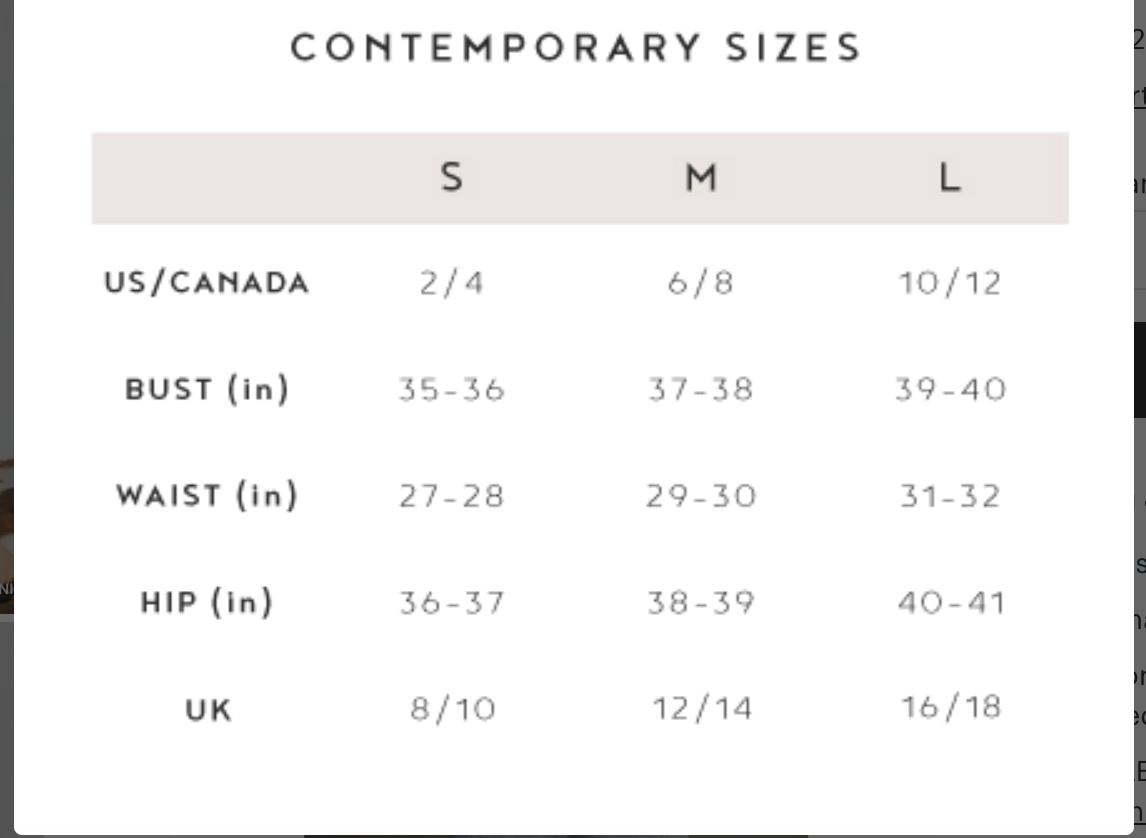Click the BUST (in) row label
1146x838 pixels.
point(207,389)
